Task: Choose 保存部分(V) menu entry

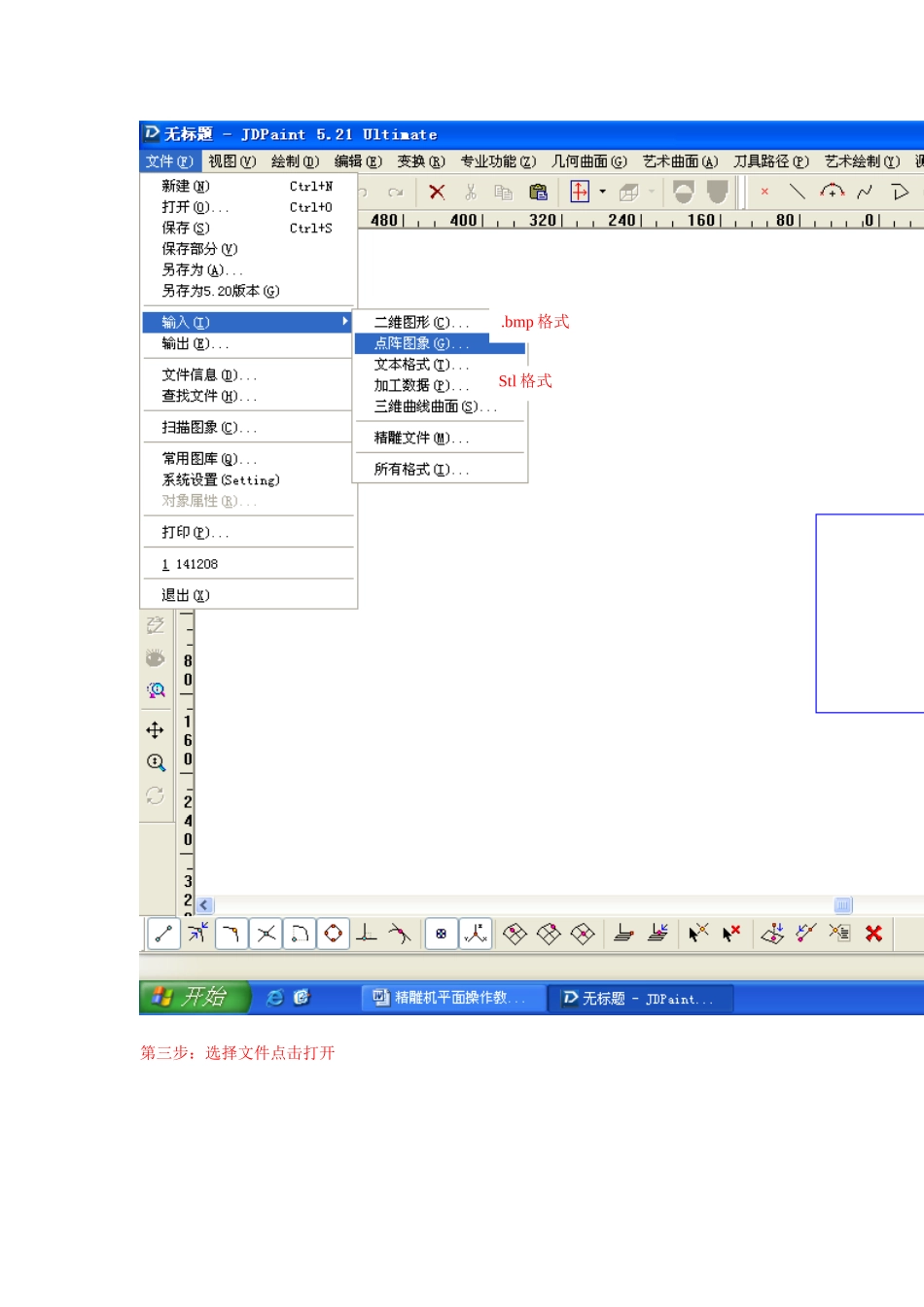Action: click(248, 249)
